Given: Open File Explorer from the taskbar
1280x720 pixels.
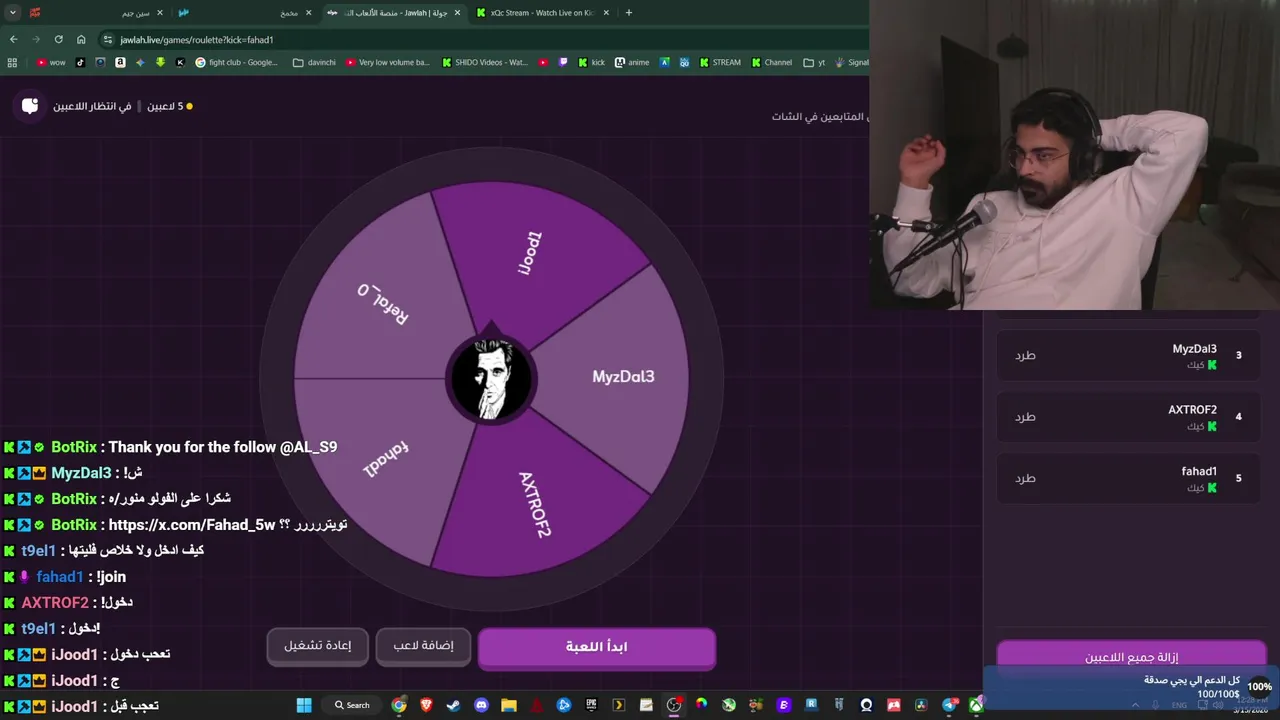Looking at the screenshot, I should tap(509, 705).
